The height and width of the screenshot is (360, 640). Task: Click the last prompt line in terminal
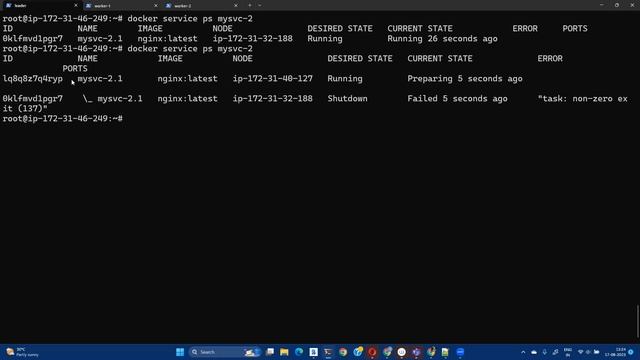62,119
